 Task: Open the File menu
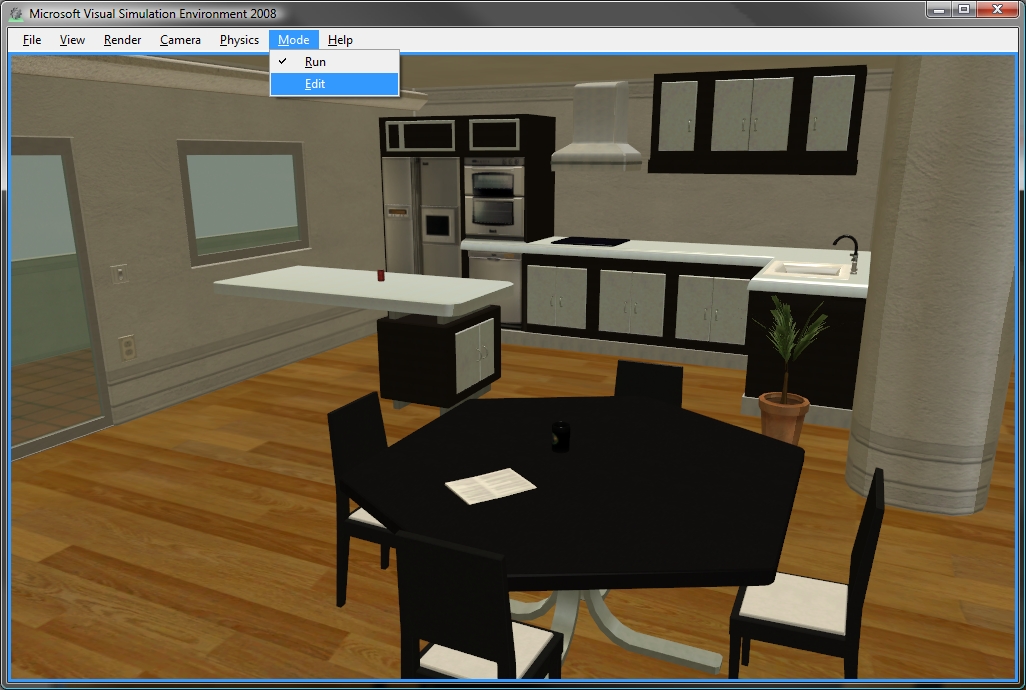click(30, 40)
